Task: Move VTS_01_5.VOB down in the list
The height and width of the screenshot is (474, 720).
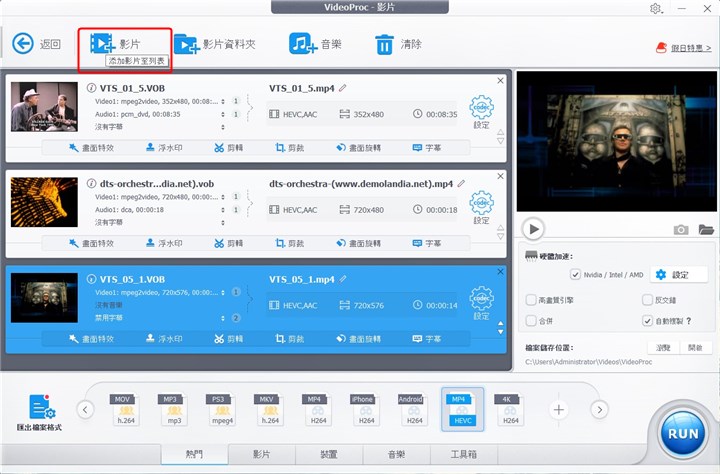Action: coord(501,141)
